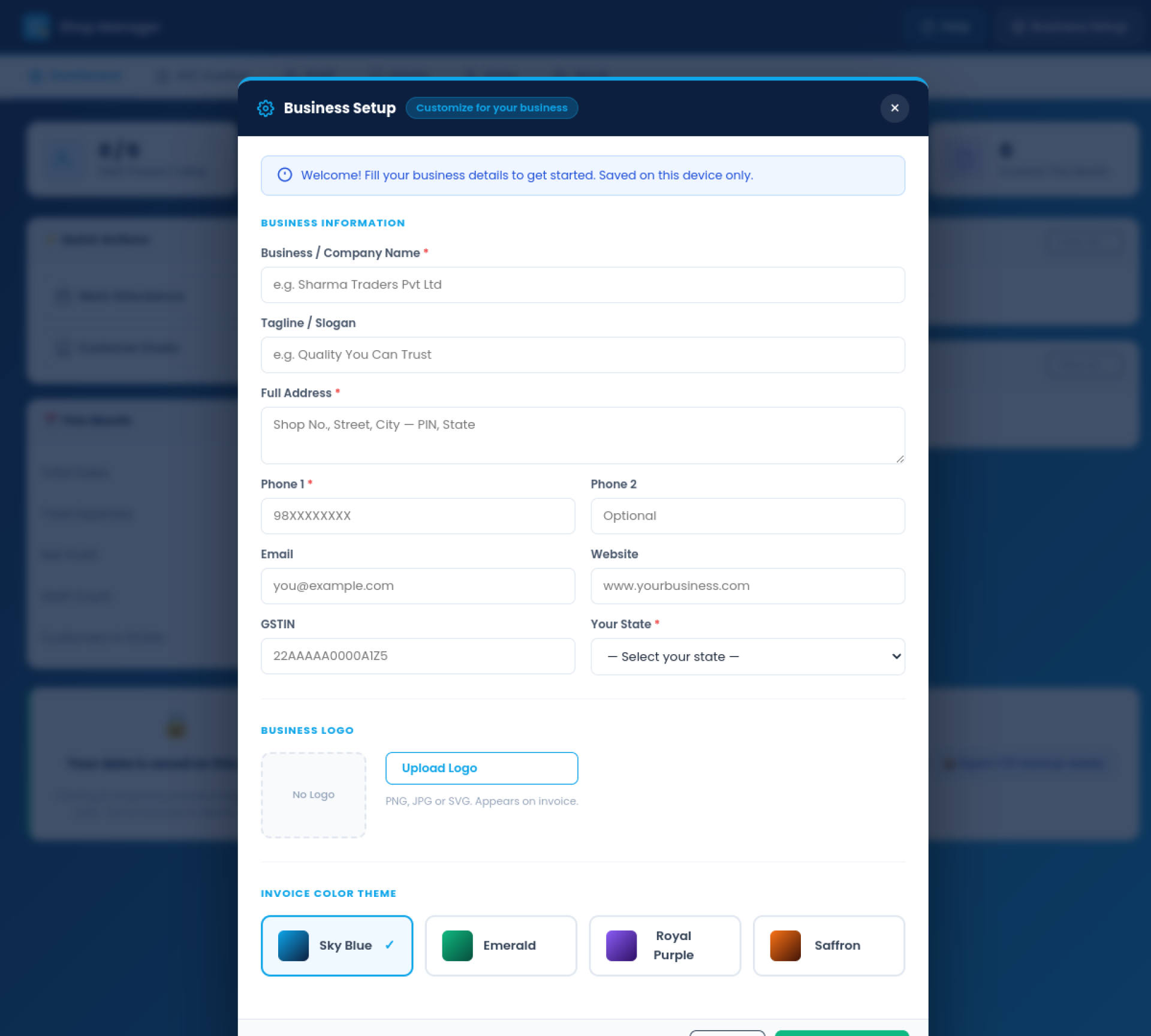Focus the GSTIN input field
1151x1036 pixels.
click(x=418, y=656)
